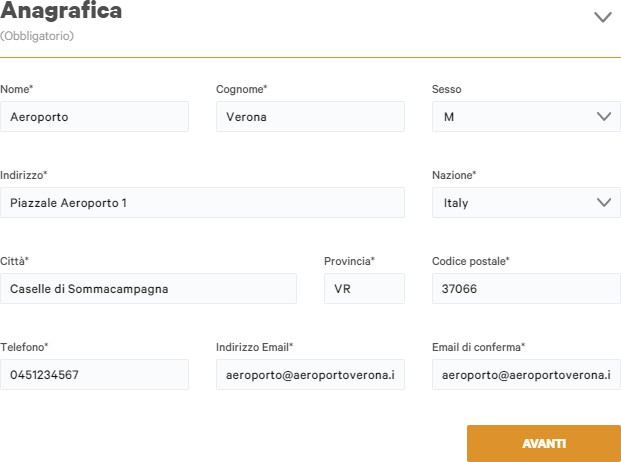This screenshot has height=462, width=621.
Task: Click the Cognome field containing Verona
Action: (310, 116)
